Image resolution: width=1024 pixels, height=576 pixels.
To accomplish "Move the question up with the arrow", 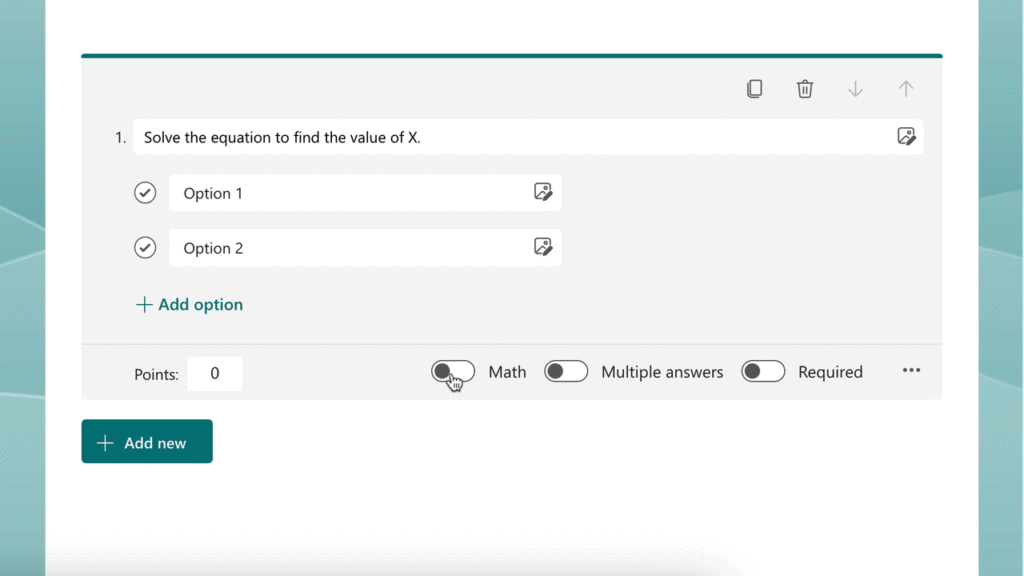I will tap(905, 88).
